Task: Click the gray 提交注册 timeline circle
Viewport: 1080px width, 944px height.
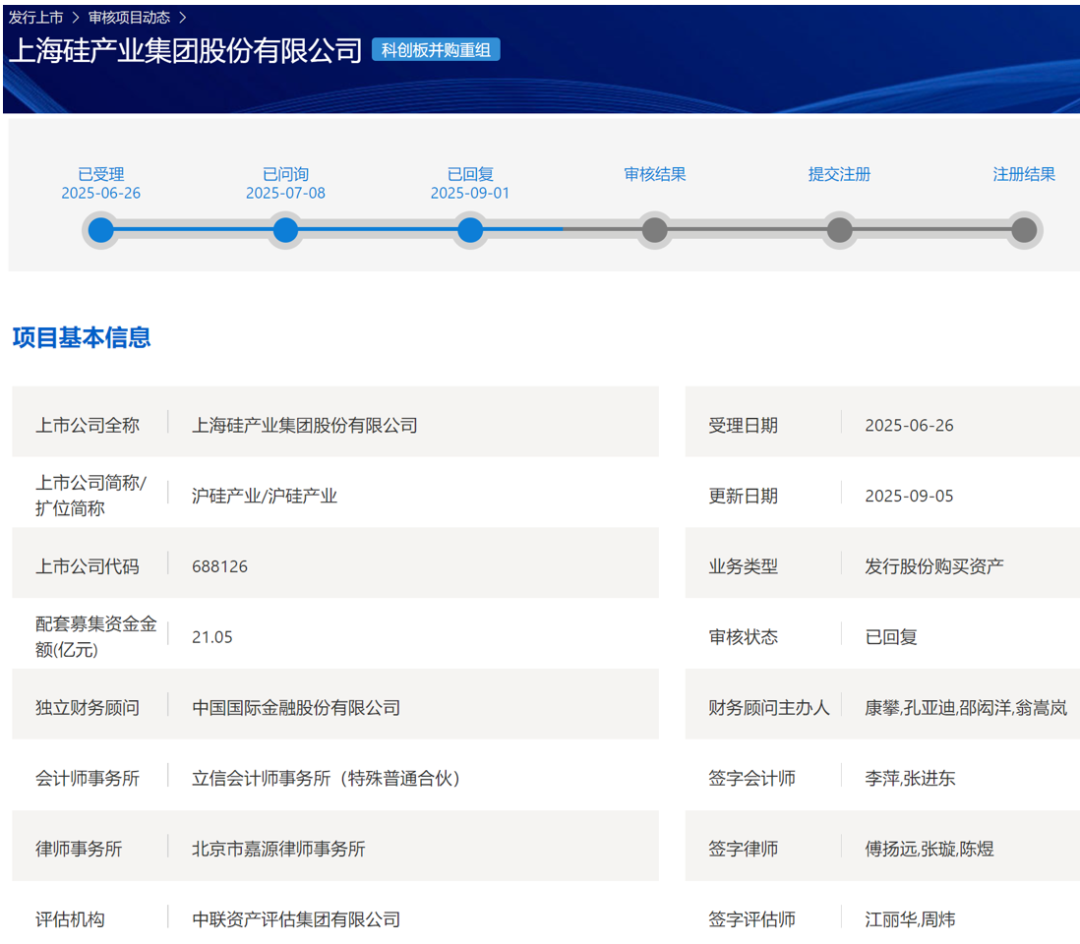Action: coord(839,231)
